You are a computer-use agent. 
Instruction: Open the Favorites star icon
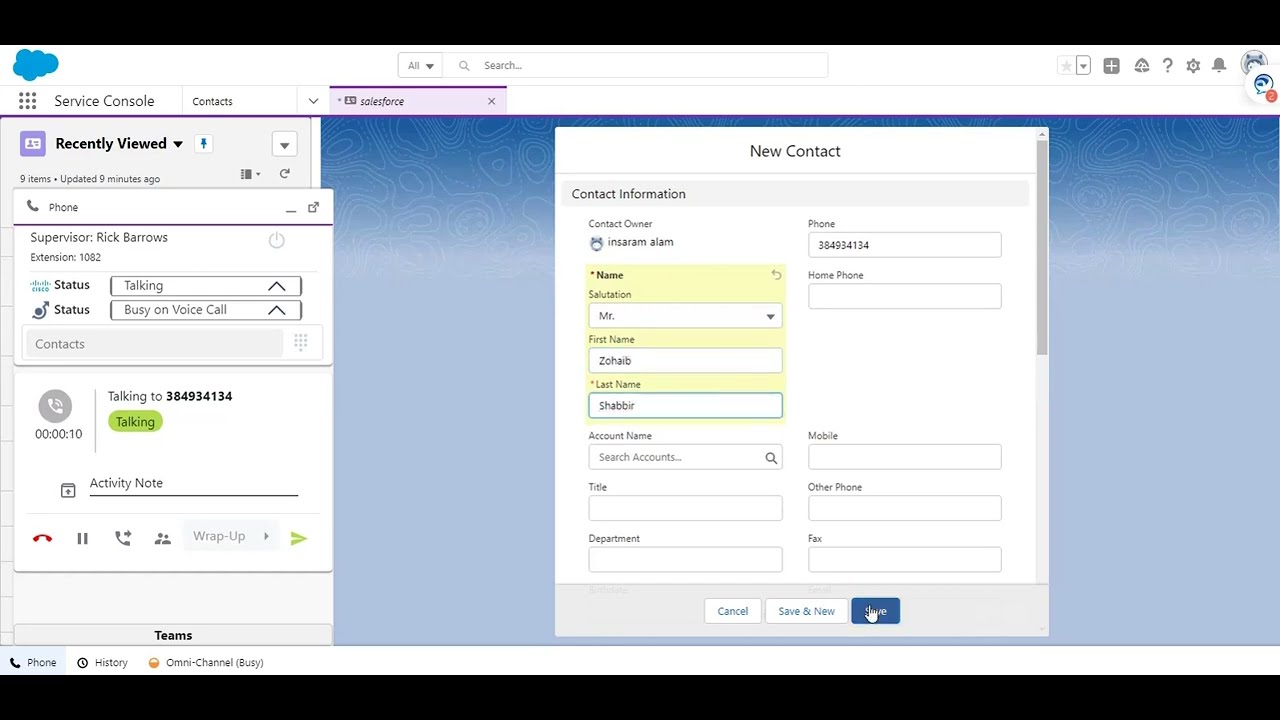pos(1066,66)
